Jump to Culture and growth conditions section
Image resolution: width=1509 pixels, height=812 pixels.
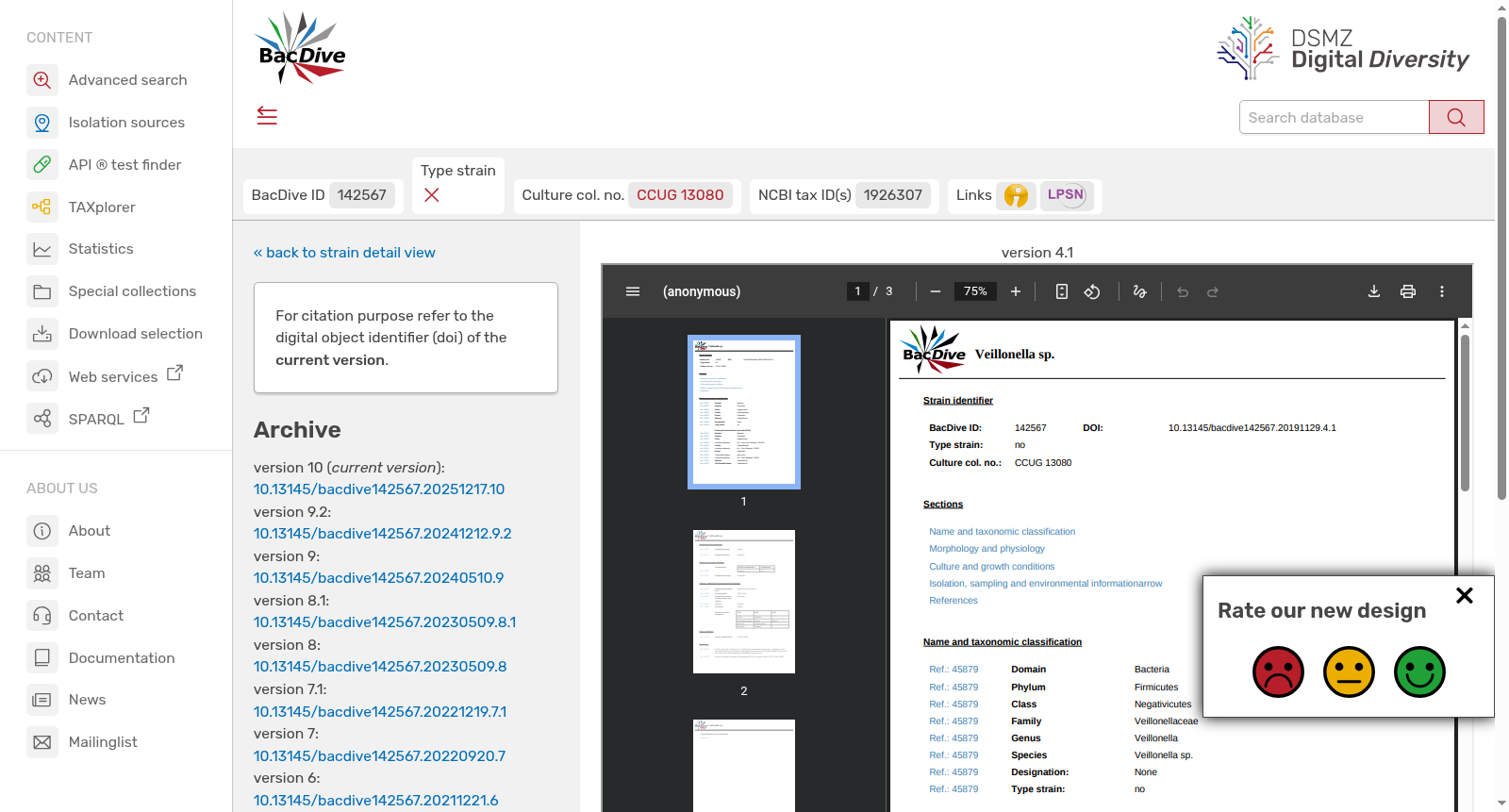click(x=991, y=567)
